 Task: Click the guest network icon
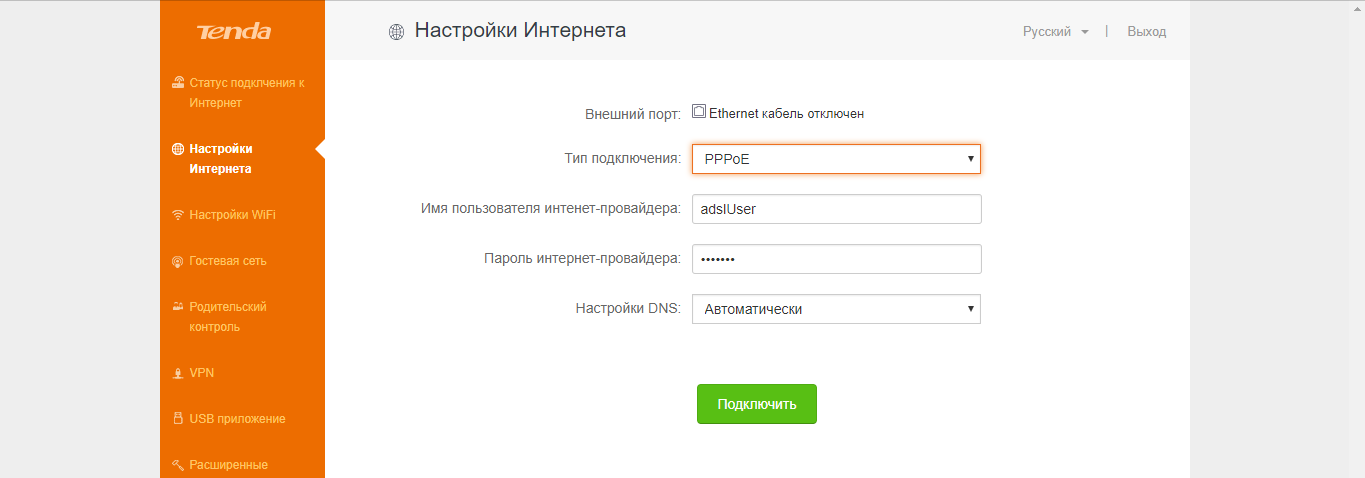pos(178,261)
